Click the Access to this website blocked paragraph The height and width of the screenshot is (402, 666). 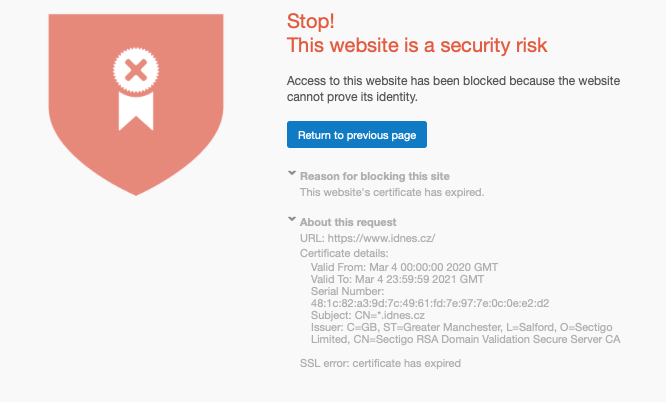[453, 89]
